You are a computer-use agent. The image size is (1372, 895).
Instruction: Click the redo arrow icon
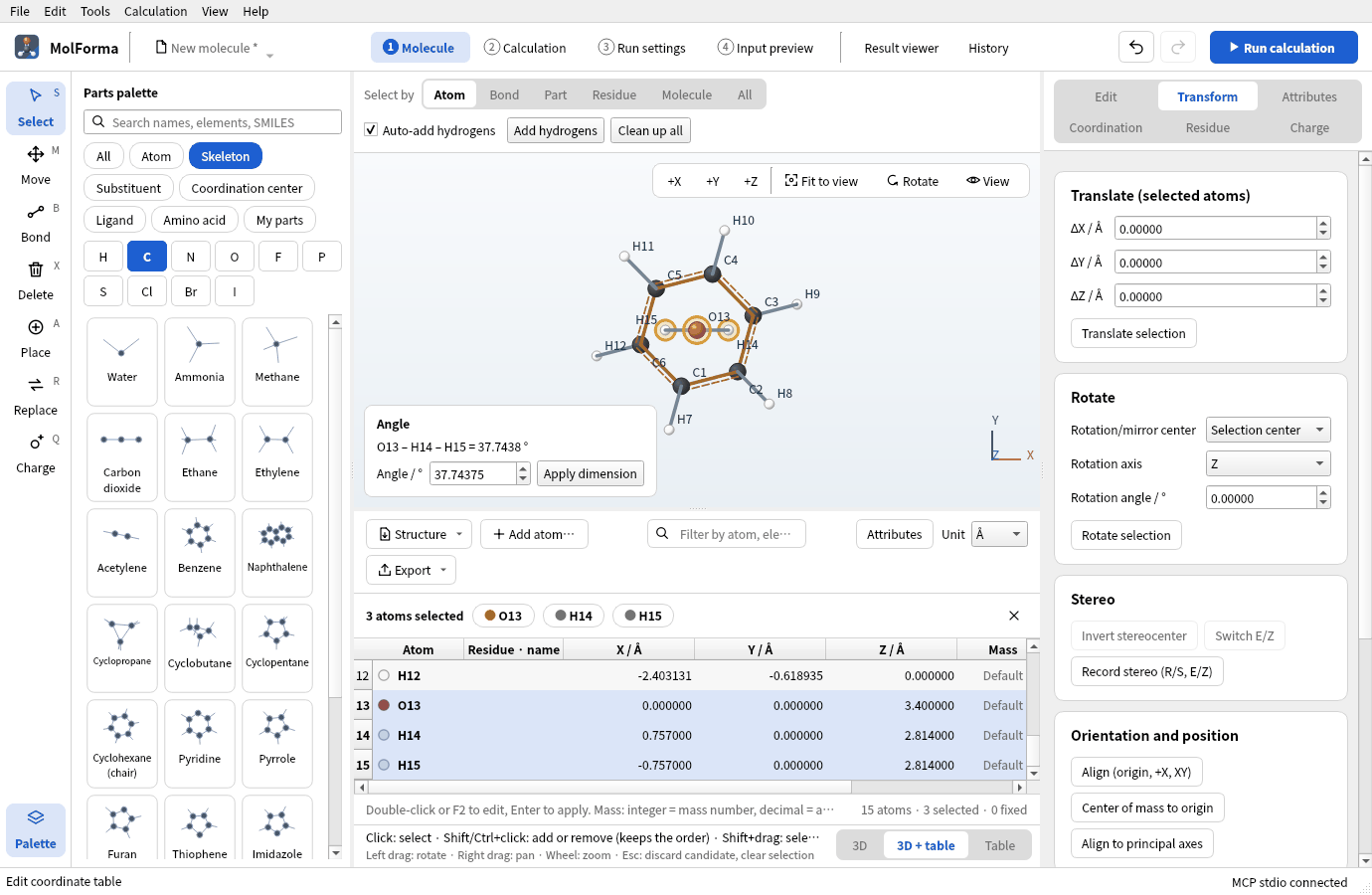tap(1178, 48)
